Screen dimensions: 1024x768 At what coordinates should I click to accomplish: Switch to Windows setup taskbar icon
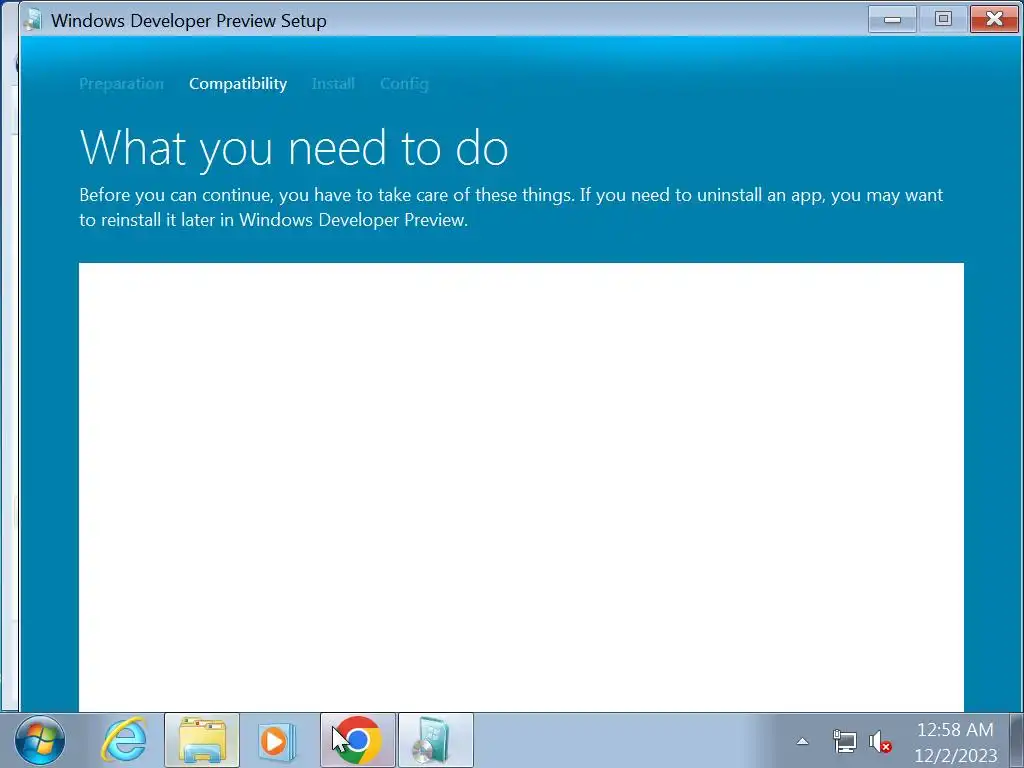pyautogui.click(x=436, y=741)
